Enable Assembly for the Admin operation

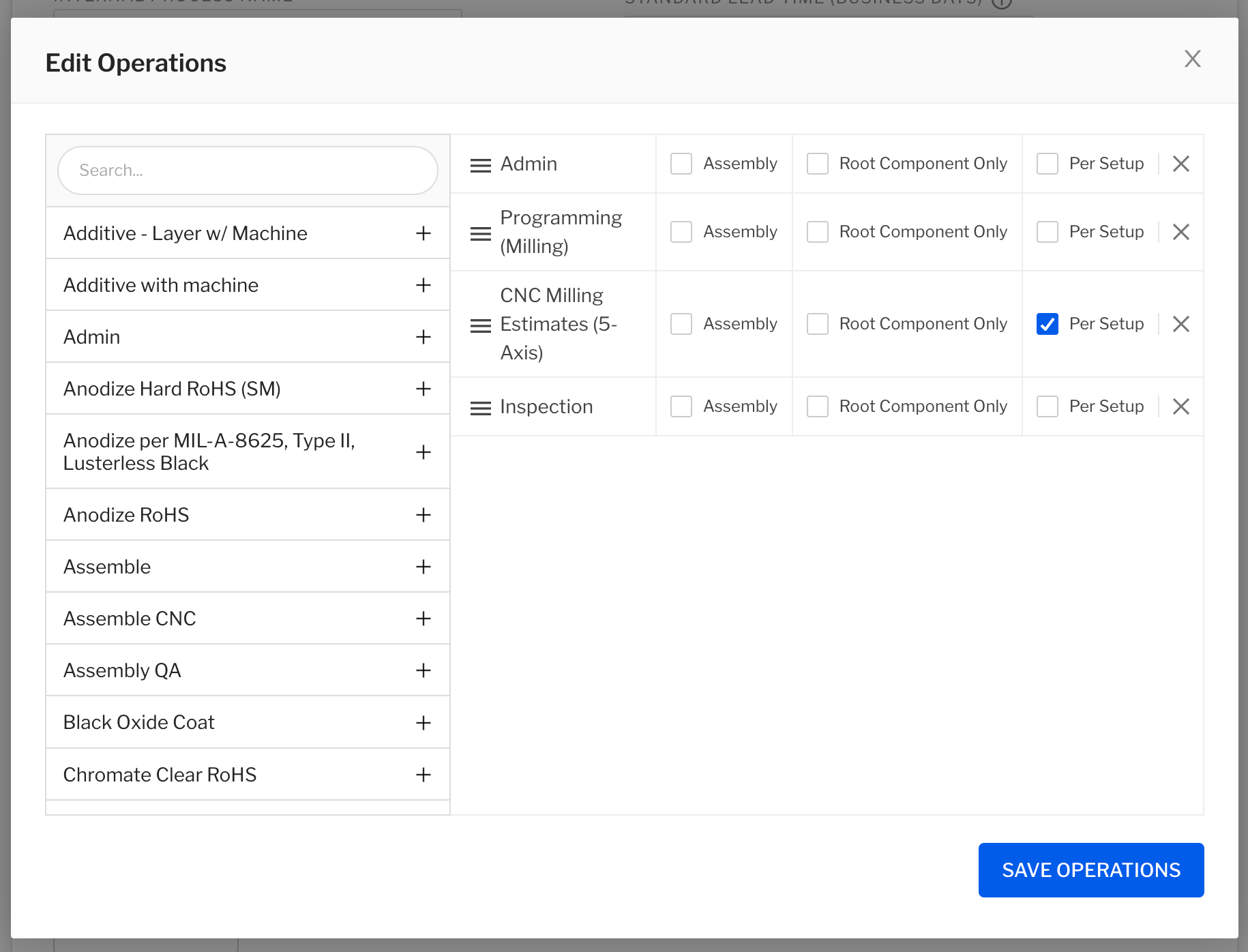(x=681, y=164)
